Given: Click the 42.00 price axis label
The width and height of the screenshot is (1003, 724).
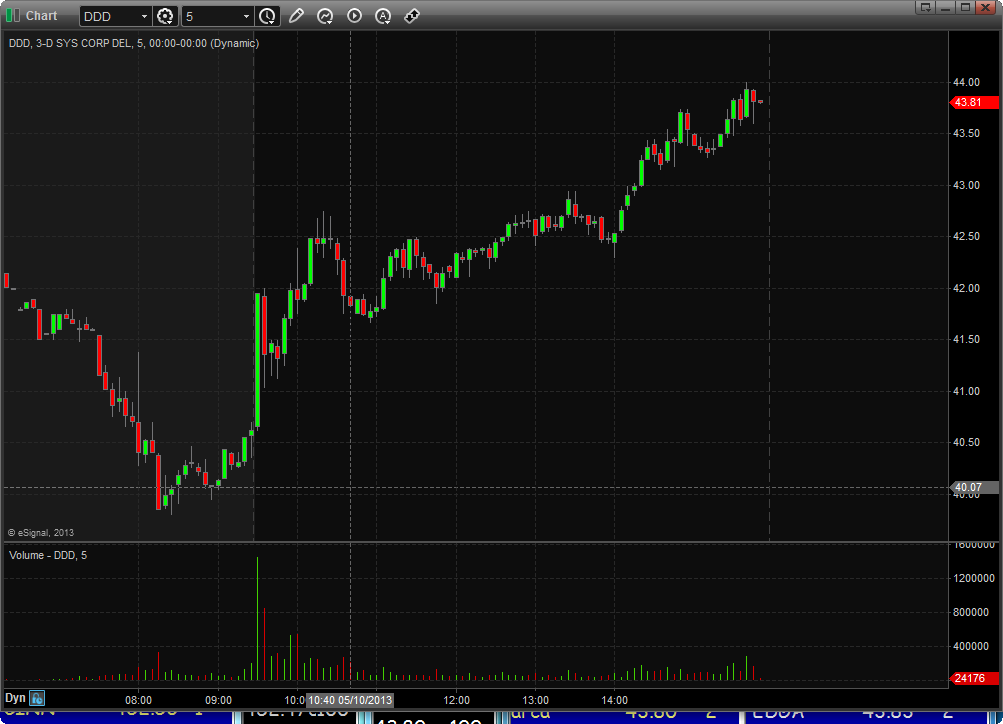Looking at the screenshot, I should point(967,288).
